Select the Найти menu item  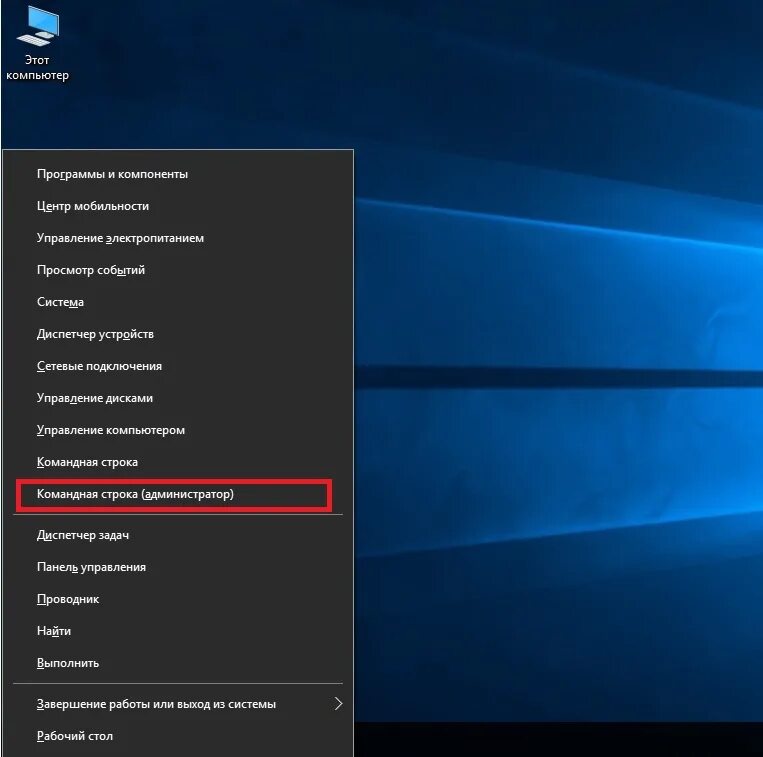pyautogui.click(x=178, y=631)
